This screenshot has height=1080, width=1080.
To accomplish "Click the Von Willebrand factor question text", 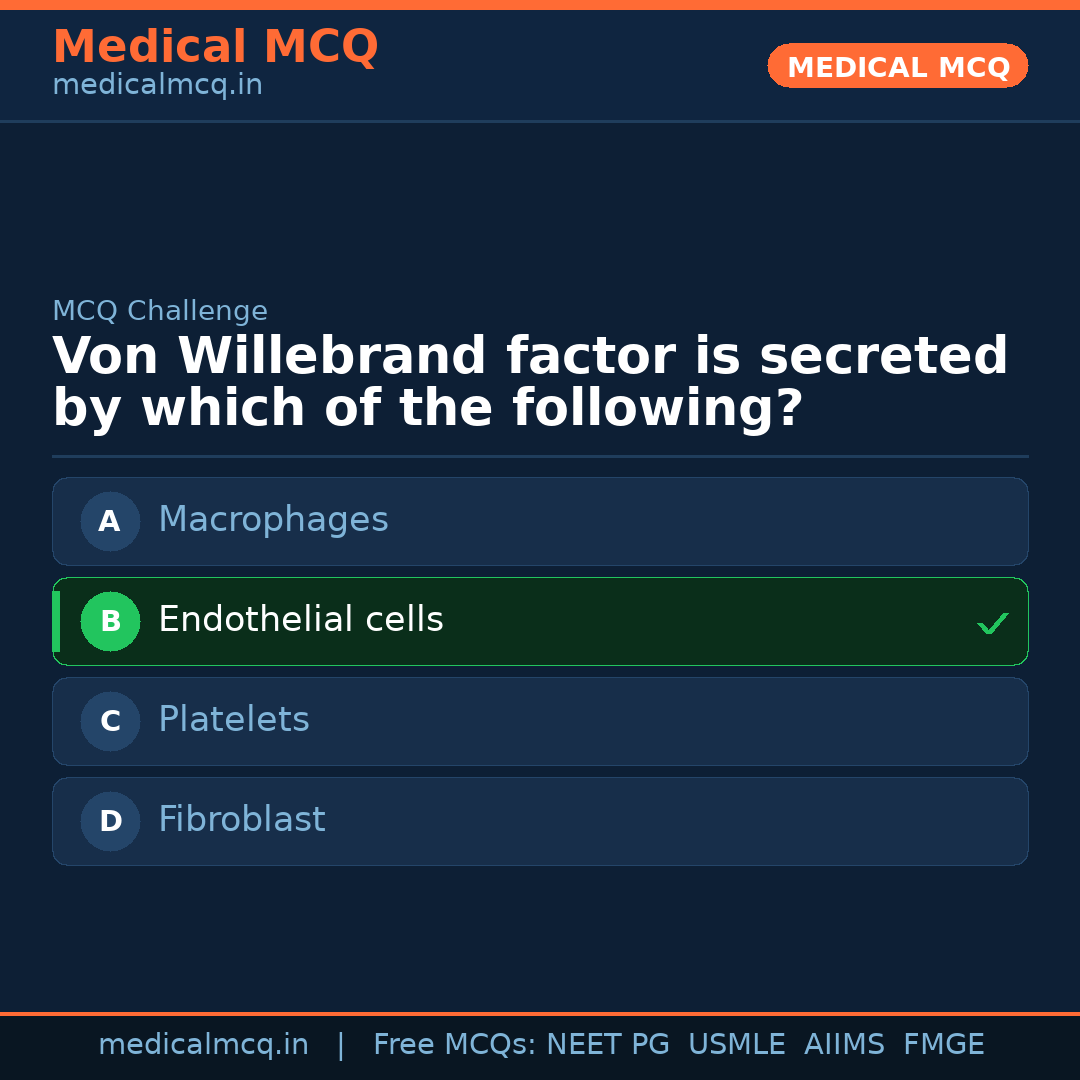I will click(x=530, y=382).
